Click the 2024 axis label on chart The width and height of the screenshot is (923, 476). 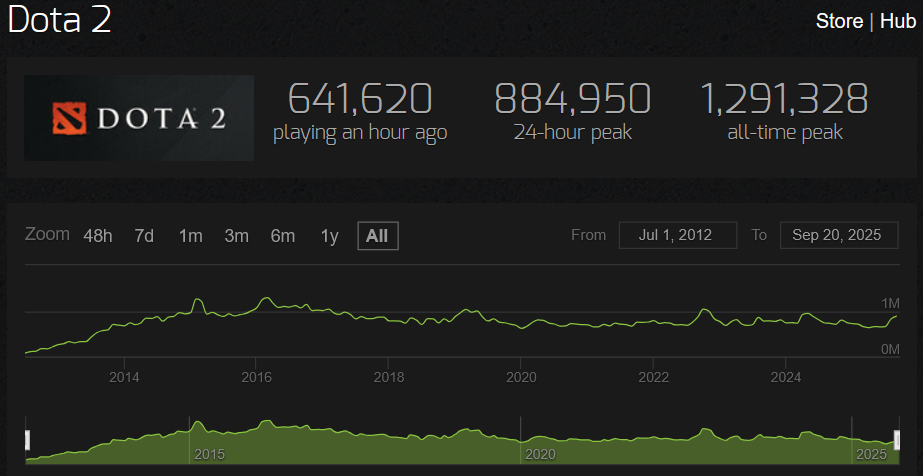click(x=785, y=377)
